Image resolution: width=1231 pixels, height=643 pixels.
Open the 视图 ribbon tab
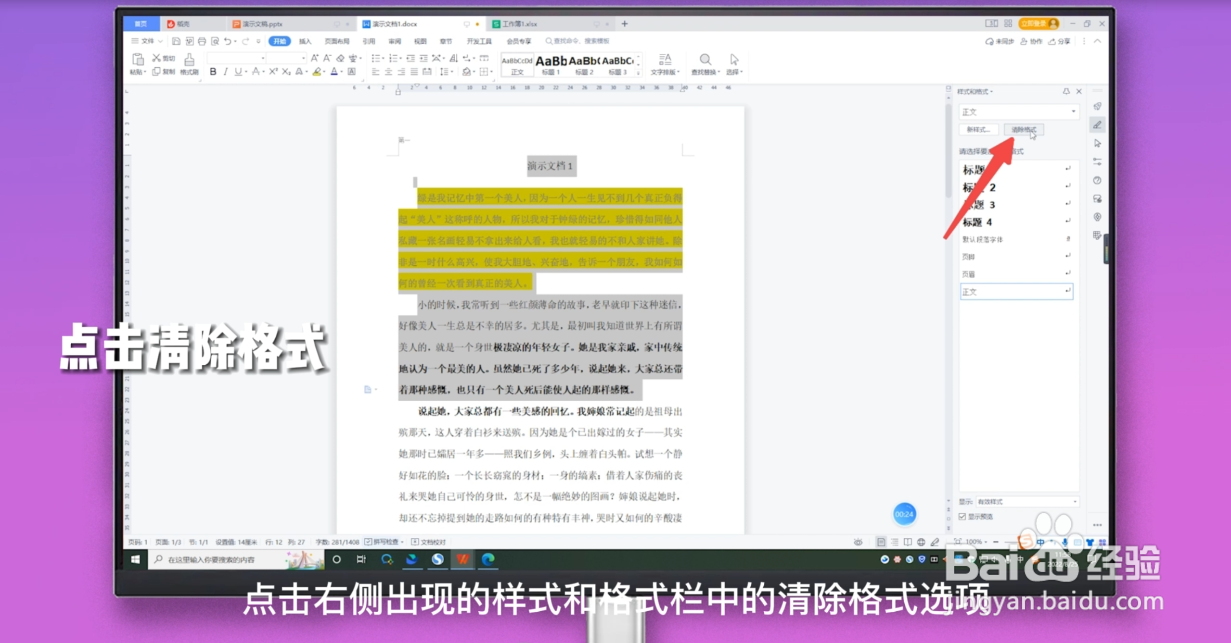tap(420, 41)
